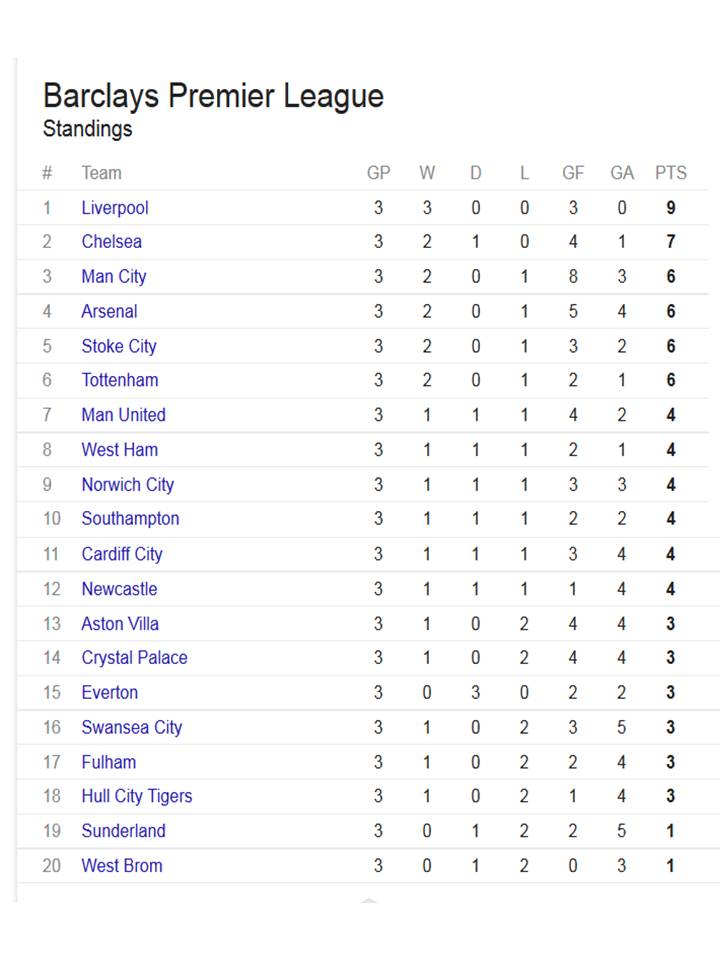The height and width of the screenshot is (960, 720).
Task: Open Crystal Palace team page
Action: [x=135, y=658]
